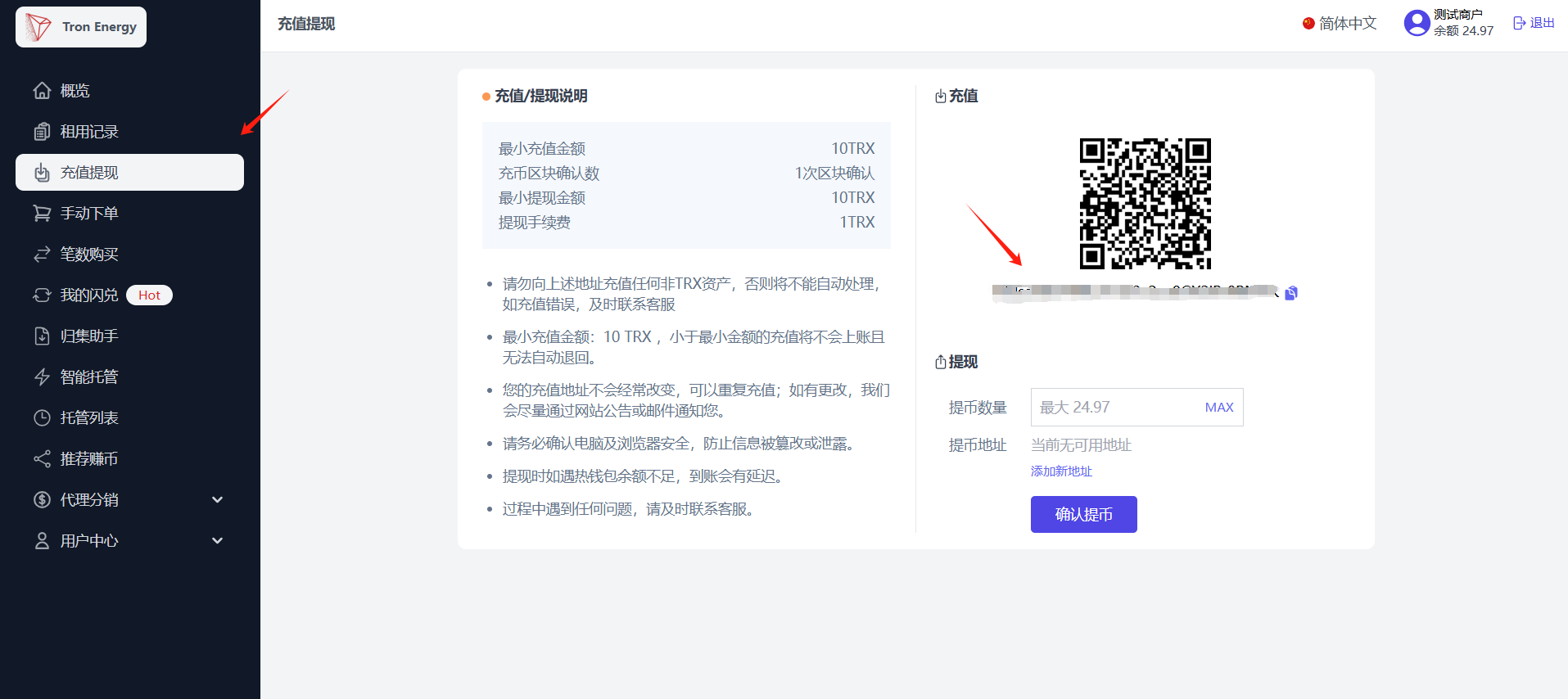This screenshot has width=1568, height=699.
Task: Click the Tron Energy logo
Action: pos(81,27)
